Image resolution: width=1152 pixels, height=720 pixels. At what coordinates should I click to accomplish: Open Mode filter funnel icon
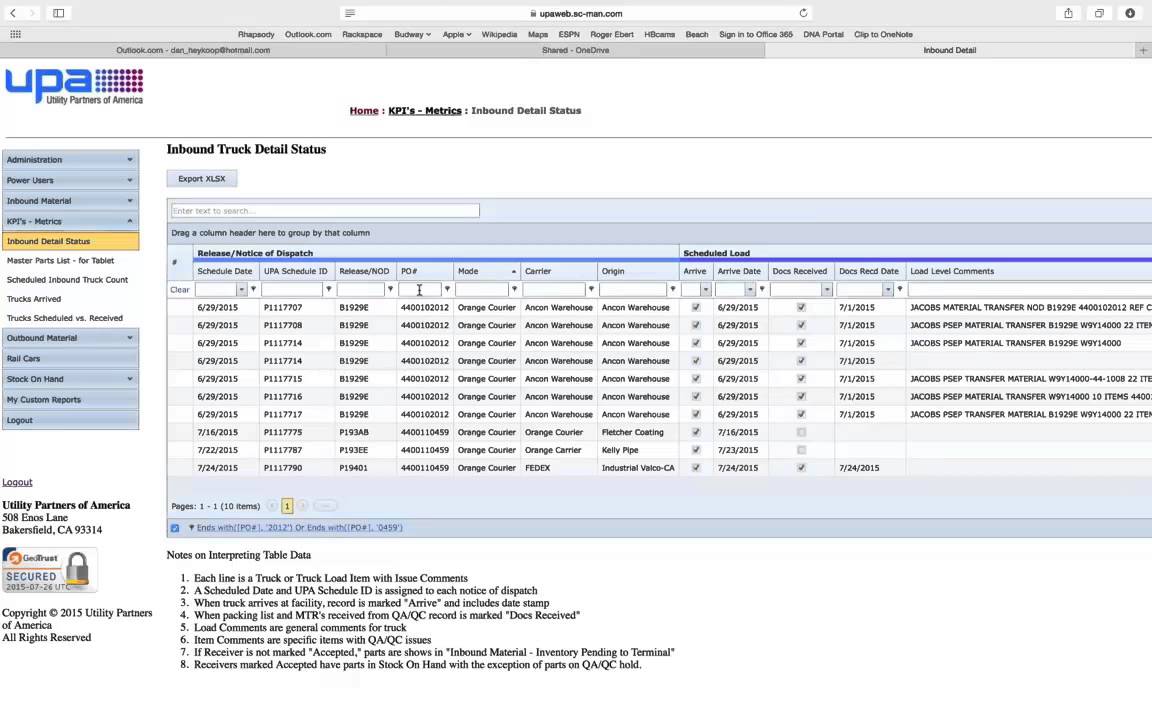[x=514, y=289]
